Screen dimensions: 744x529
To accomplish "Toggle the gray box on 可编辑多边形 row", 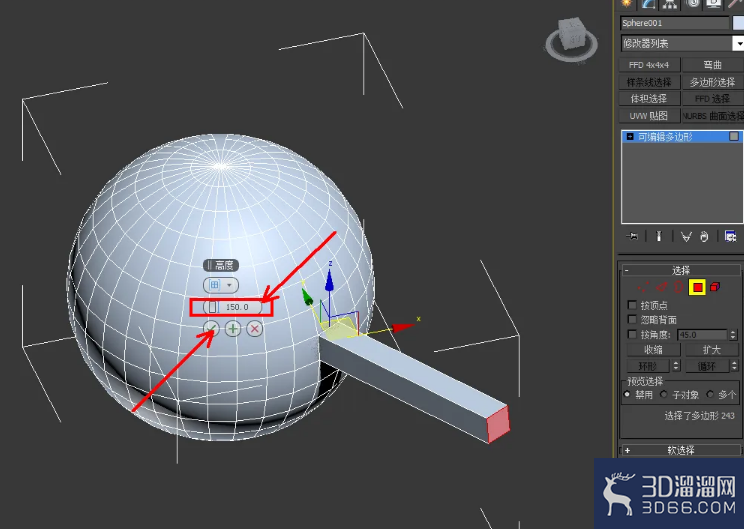I will (734, 137).
